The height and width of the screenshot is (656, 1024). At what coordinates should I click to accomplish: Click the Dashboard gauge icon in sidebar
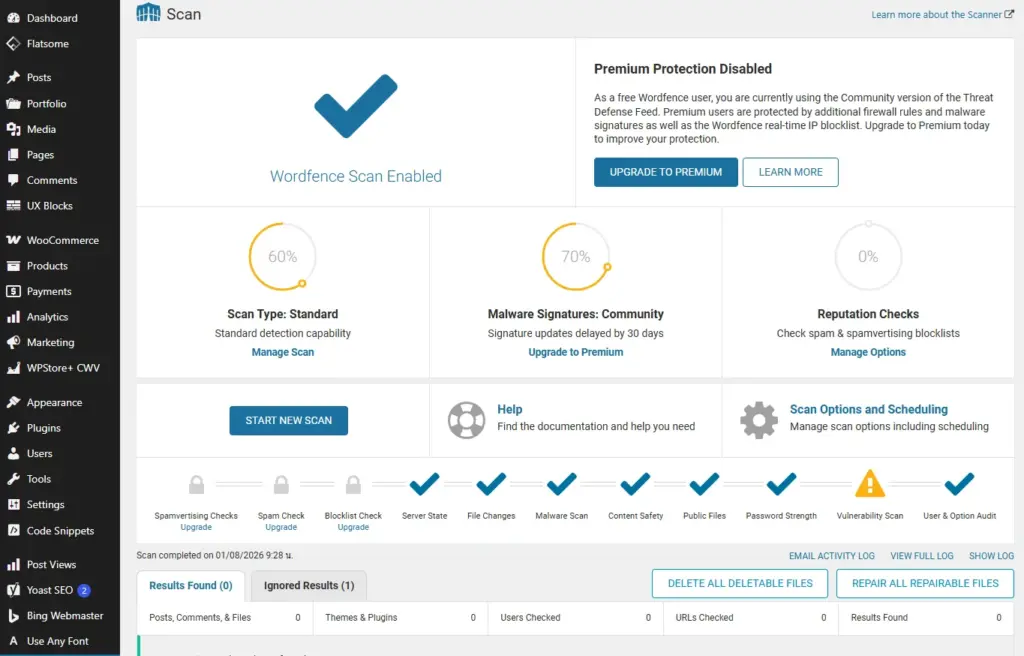pyautogui.click(x=13, y=18)
